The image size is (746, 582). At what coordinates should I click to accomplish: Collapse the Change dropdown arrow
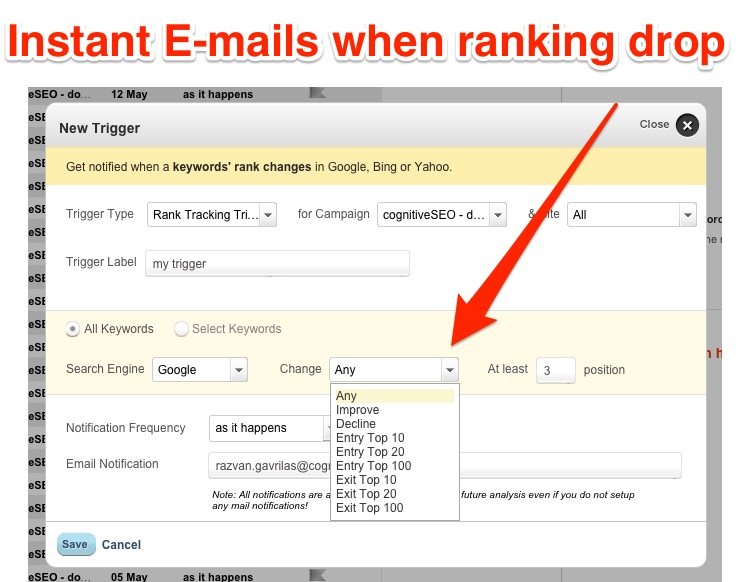pyautogui.click(x=449, y=370)
